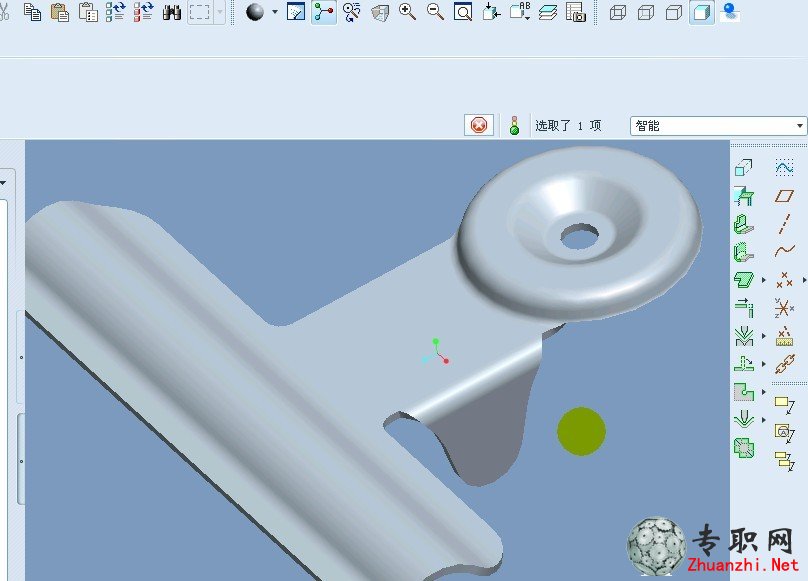Click the 选取了 1 项 status text
Screen dimensions: 808x581
pyautogui.click(x=568, y=126)
